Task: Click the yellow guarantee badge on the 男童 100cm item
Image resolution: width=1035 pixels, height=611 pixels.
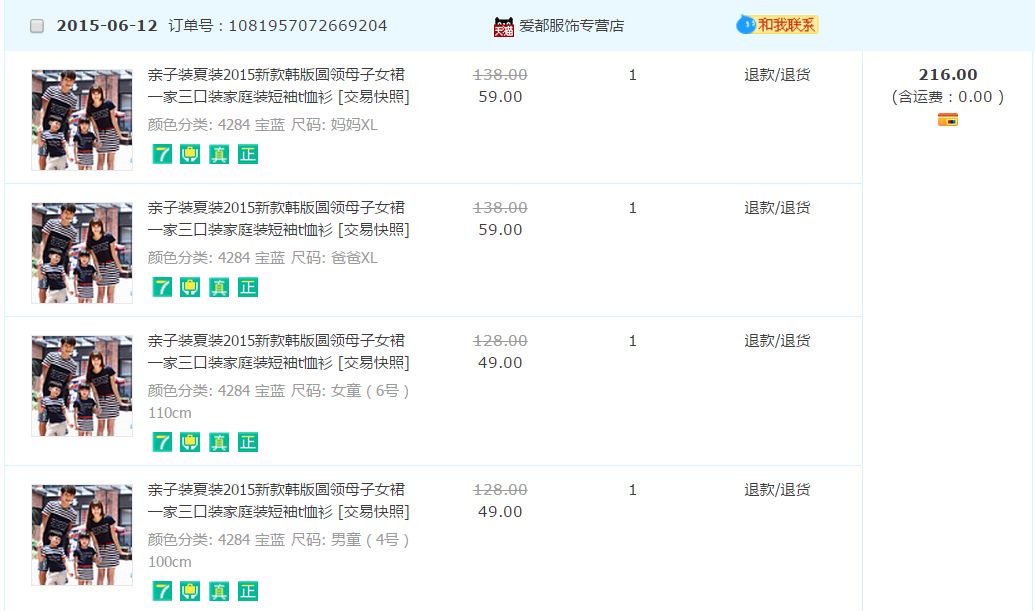Action: (x=190, y=591)
